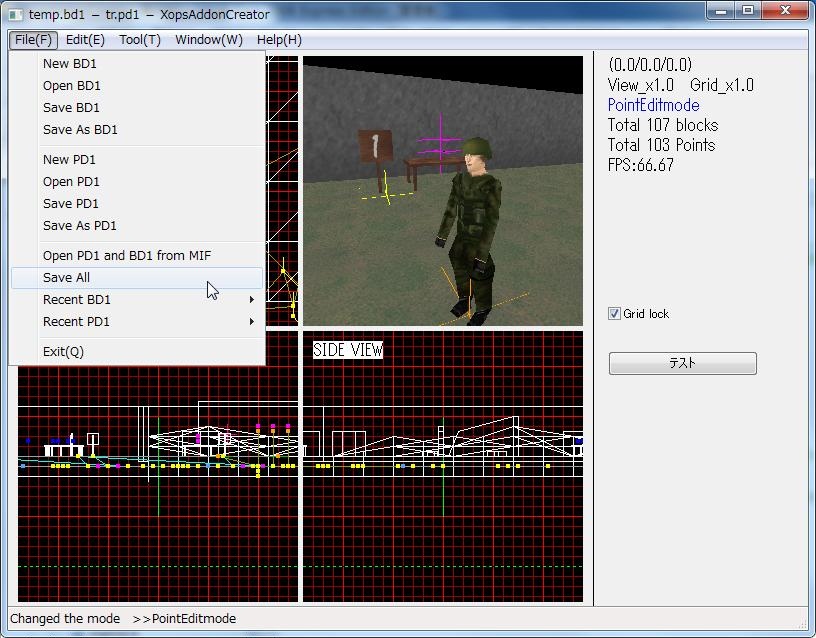Click the (0.0/0.0/0.0) coordinate readout
Screen dimensions: 816x638
tap(650, 65)
